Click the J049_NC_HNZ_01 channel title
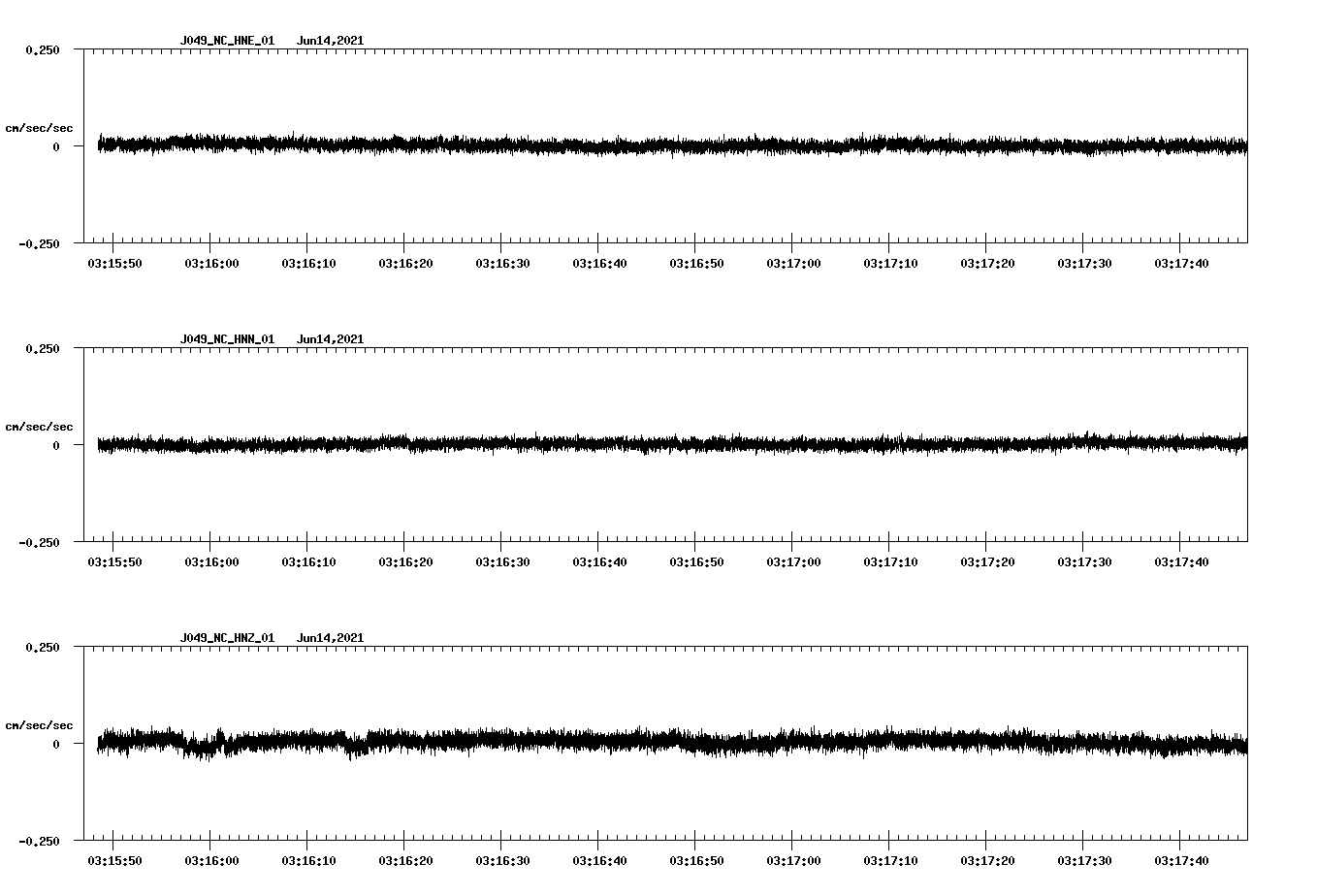This screenshot has width=1317, height=896. (x=227, y=638)
